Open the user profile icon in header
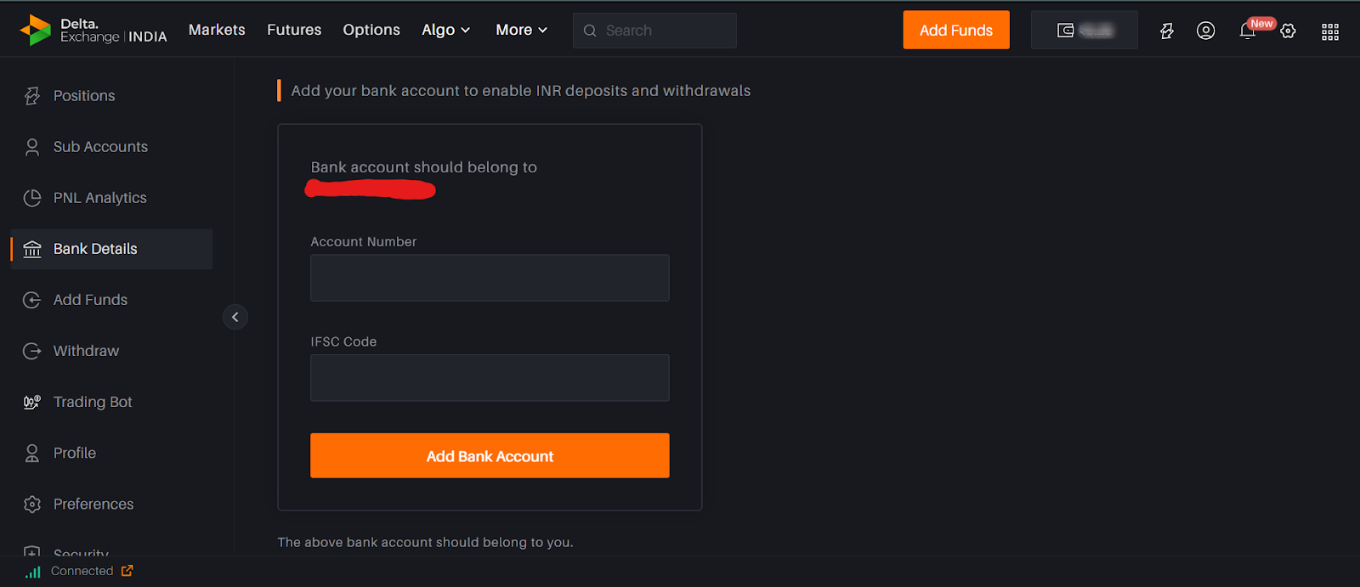This screenshot has width=1360, height=587. pos(1206,31)
